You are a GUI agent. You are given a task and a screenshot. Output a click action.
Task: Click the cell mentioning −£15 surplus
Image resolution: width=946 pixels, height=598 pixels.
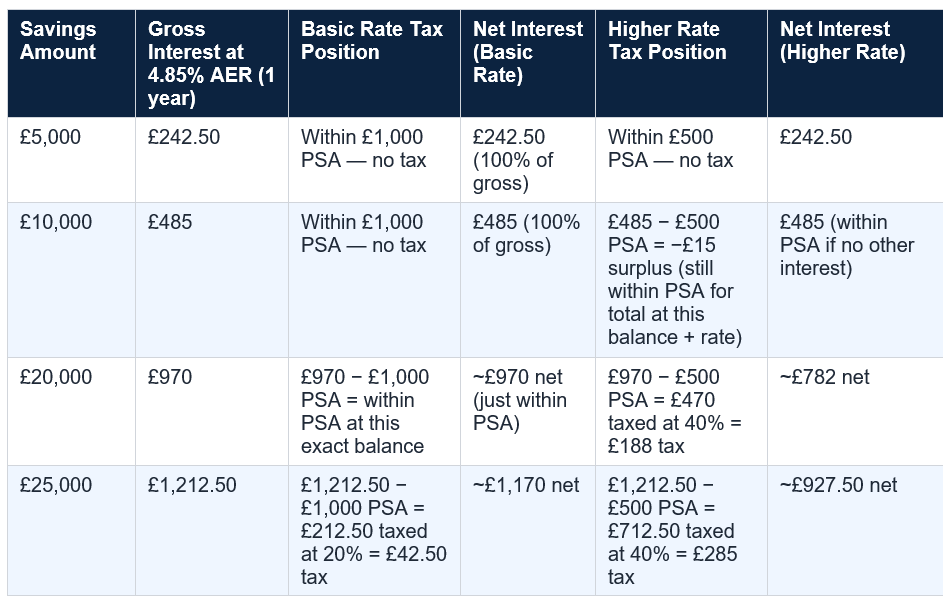click(x=681, y=280)
